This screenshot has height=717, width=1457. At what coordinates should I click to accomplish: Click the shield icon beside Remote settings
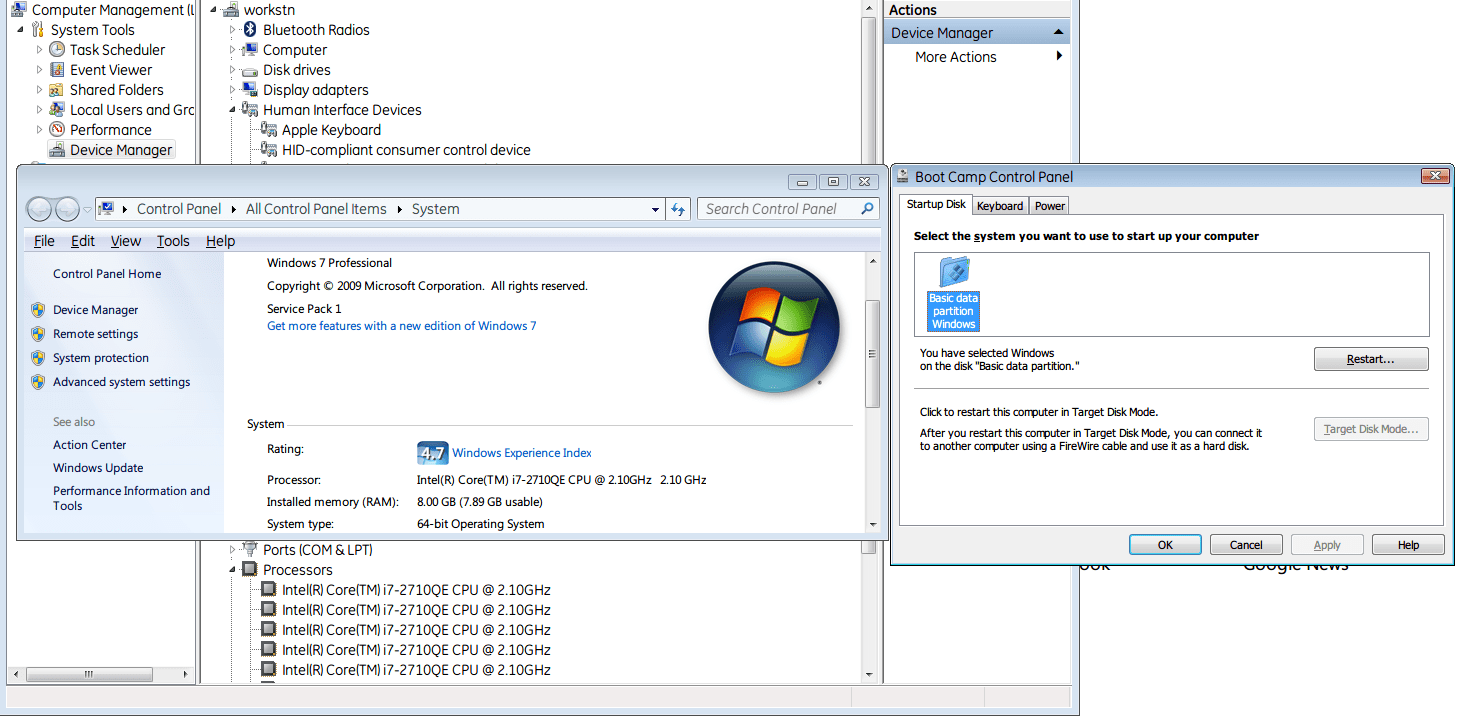[x=38, y=334]
